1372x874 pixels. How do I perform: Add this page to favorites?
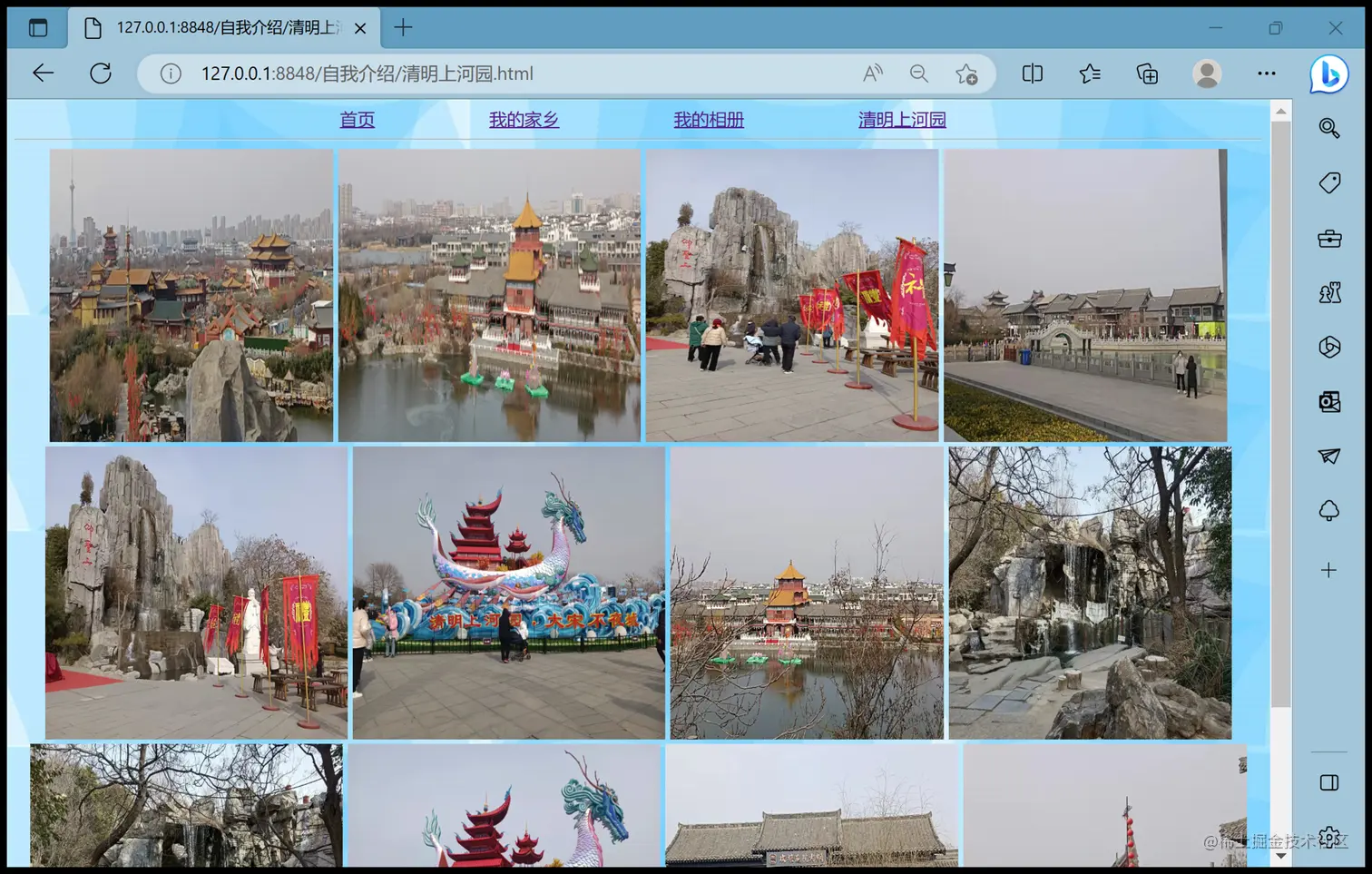coord(966,74)
